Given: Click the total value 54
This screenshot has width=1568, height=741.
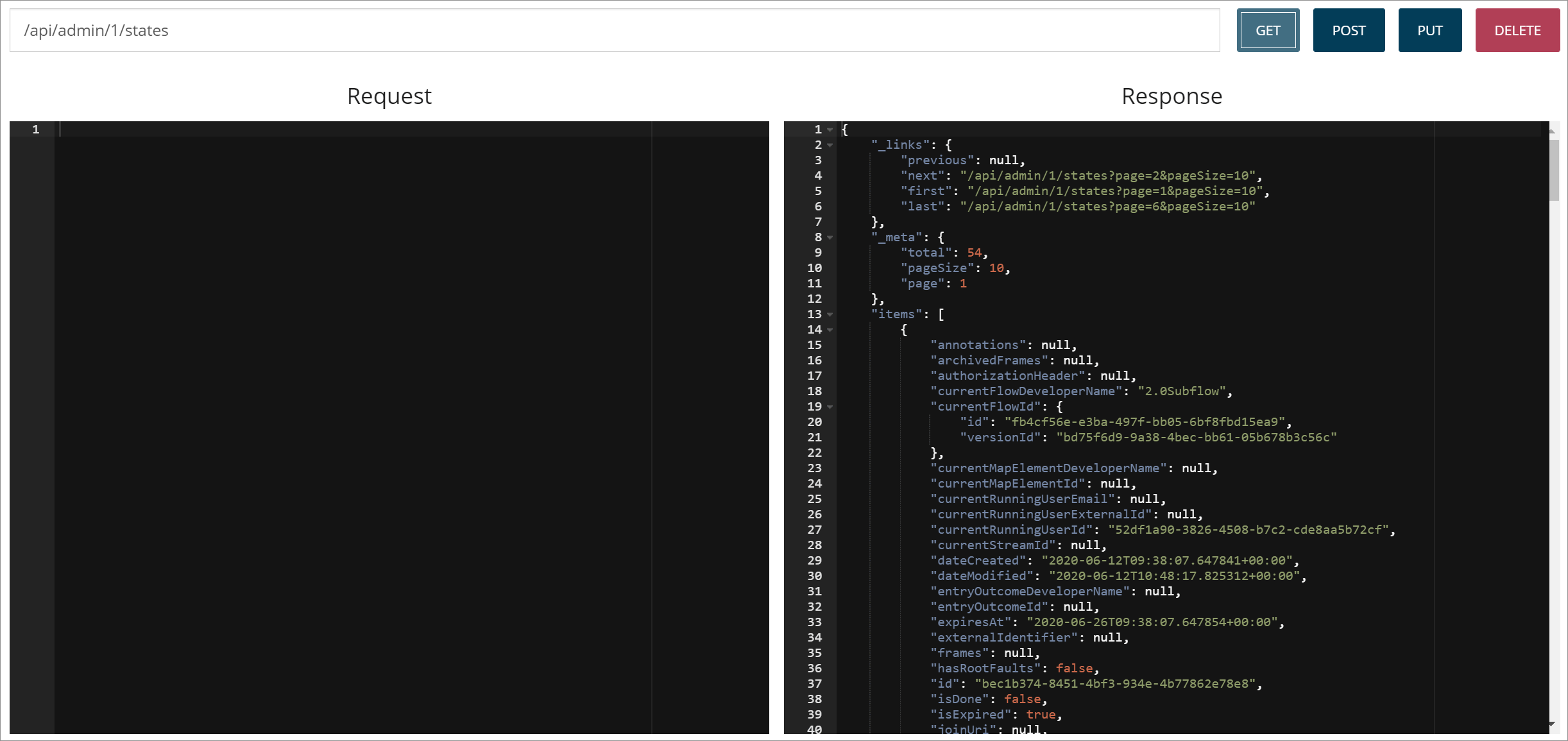Looking at the screenshot, I should [x=975, y=252].
